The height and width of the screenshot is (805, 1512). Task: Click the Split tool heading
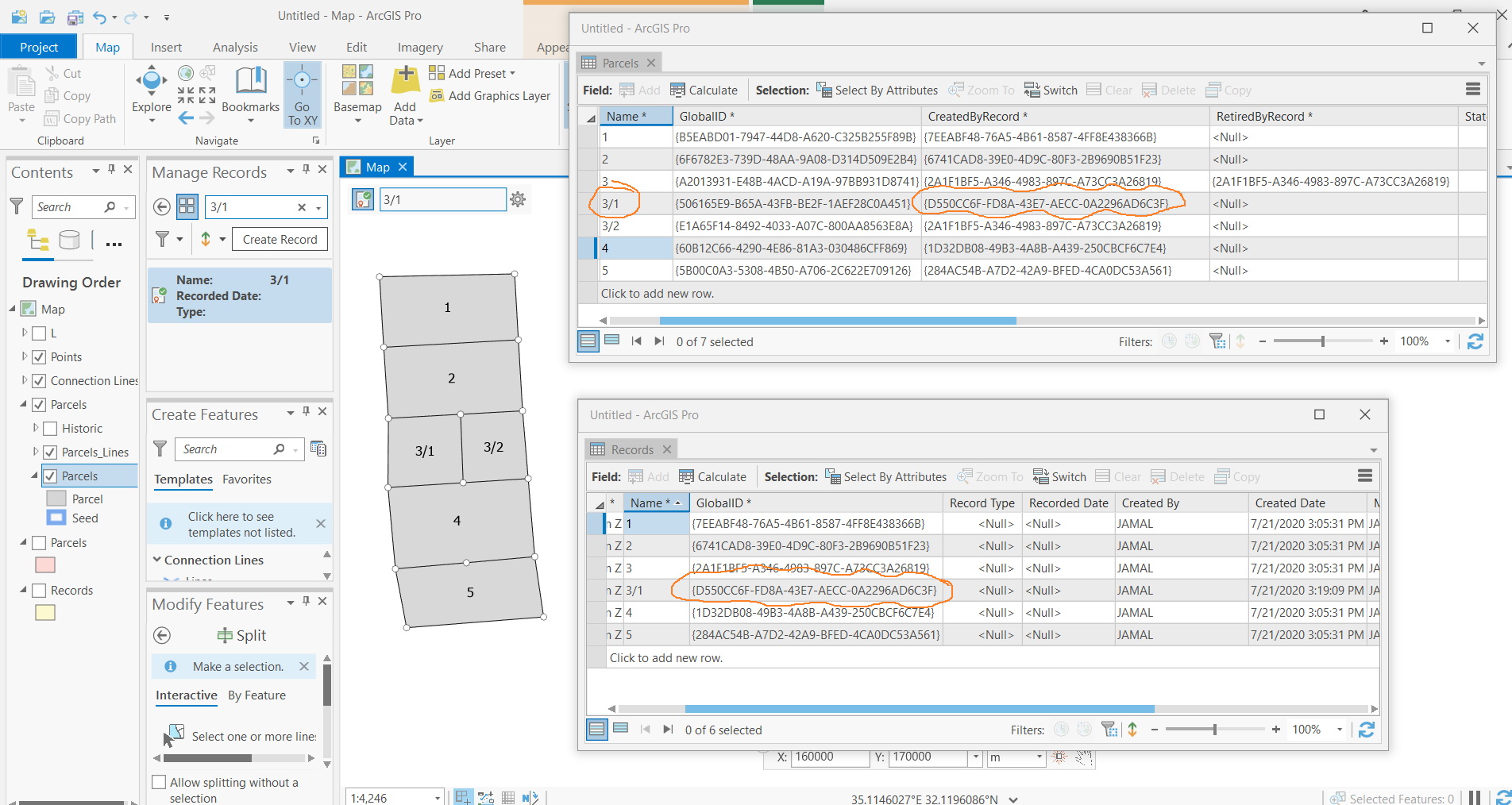pos(241,635)
